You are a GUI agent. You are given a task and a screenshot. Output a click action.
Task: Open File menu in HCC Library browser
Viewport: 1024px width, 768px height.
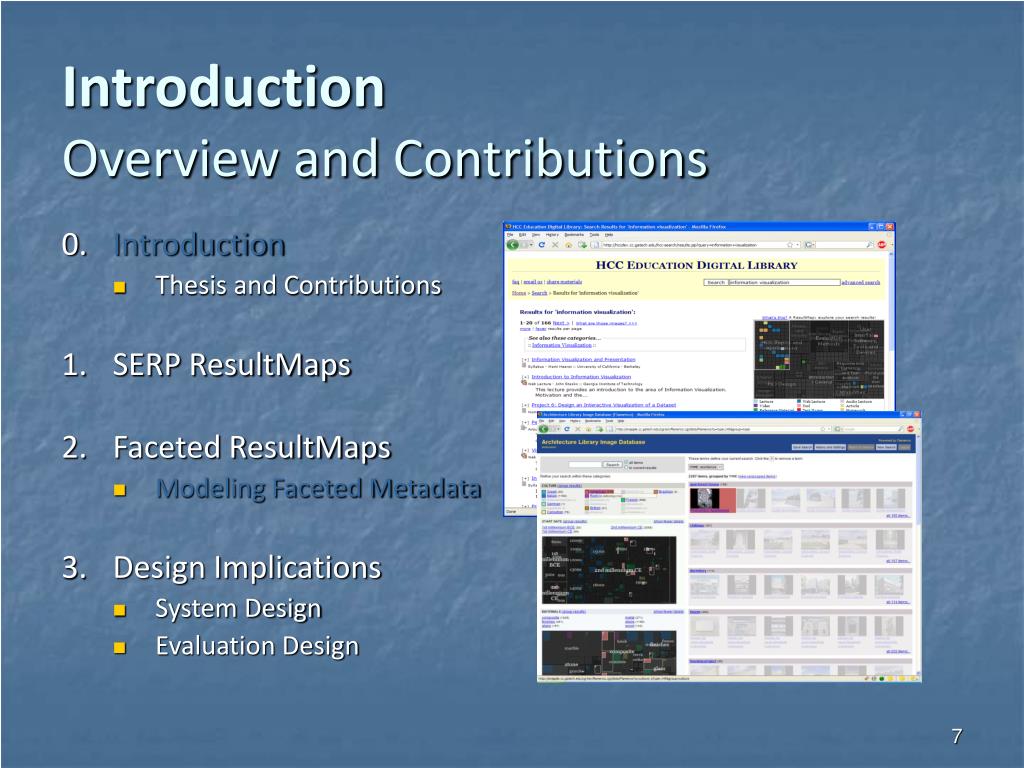click(510, 234)
